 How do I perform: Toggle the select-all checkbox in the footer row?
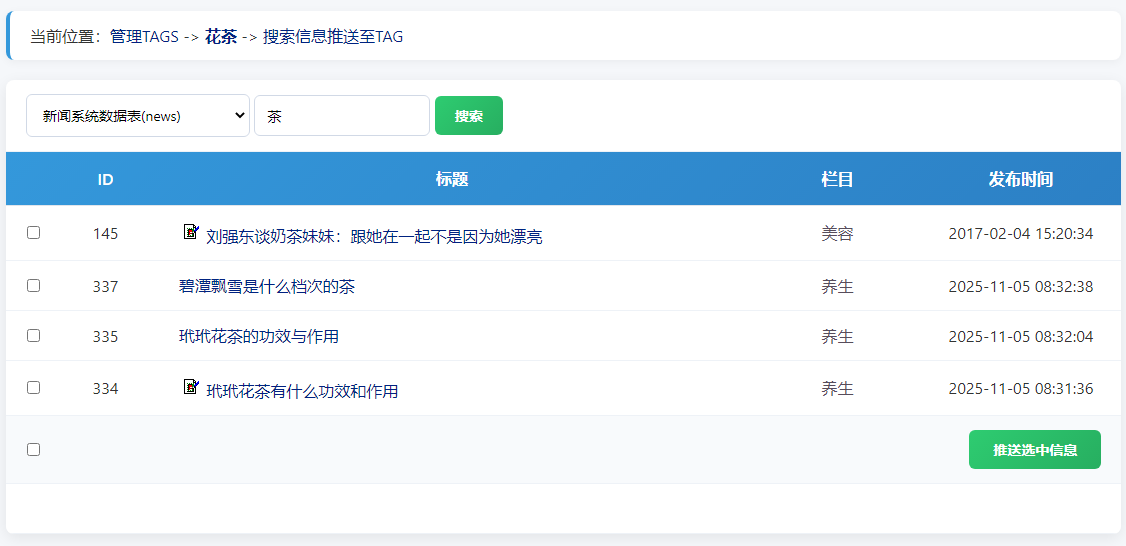pos(33,450)
